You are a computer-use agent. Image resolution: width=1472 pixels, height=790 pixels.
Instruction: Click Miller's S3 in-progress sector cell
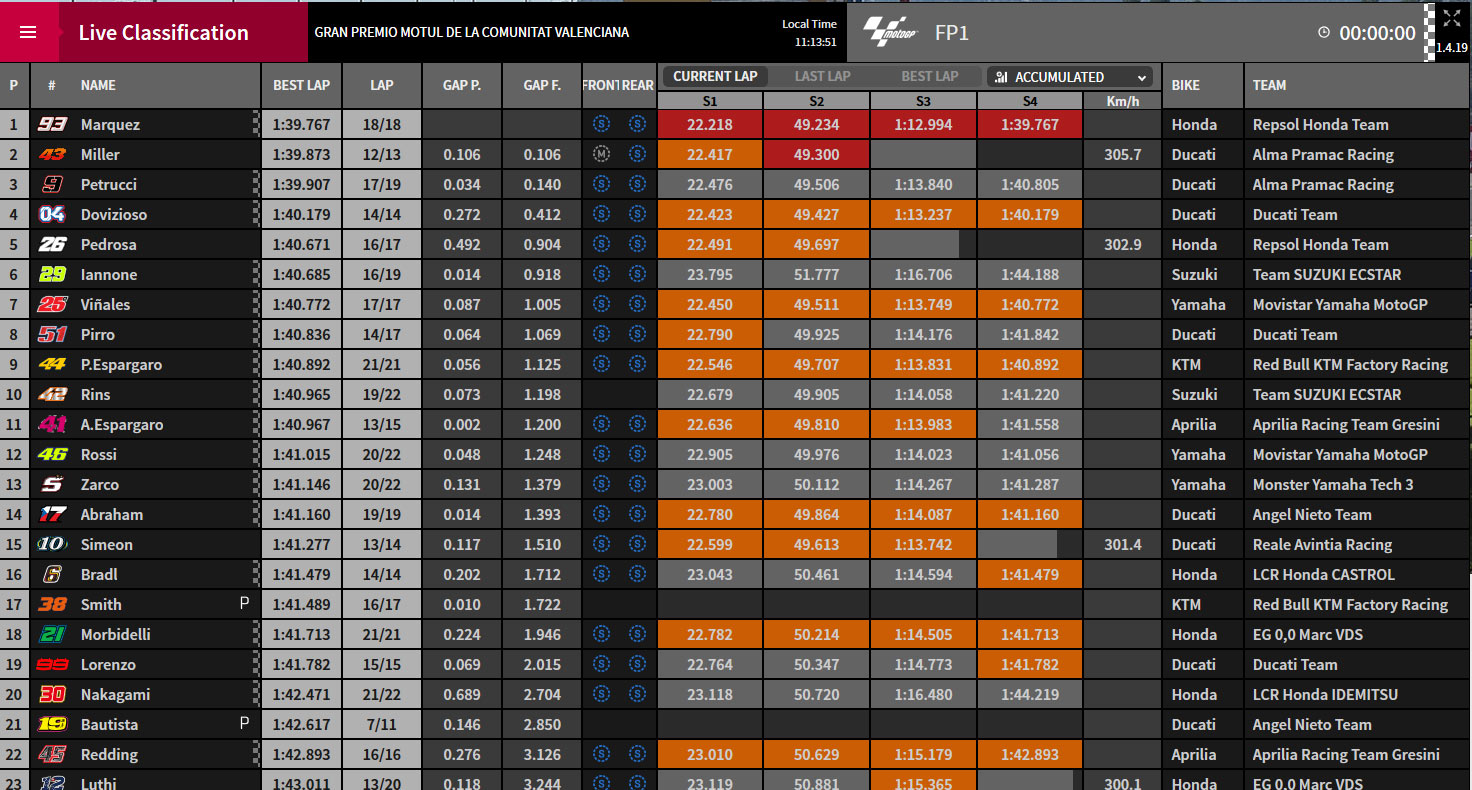(x=922, y=154)
